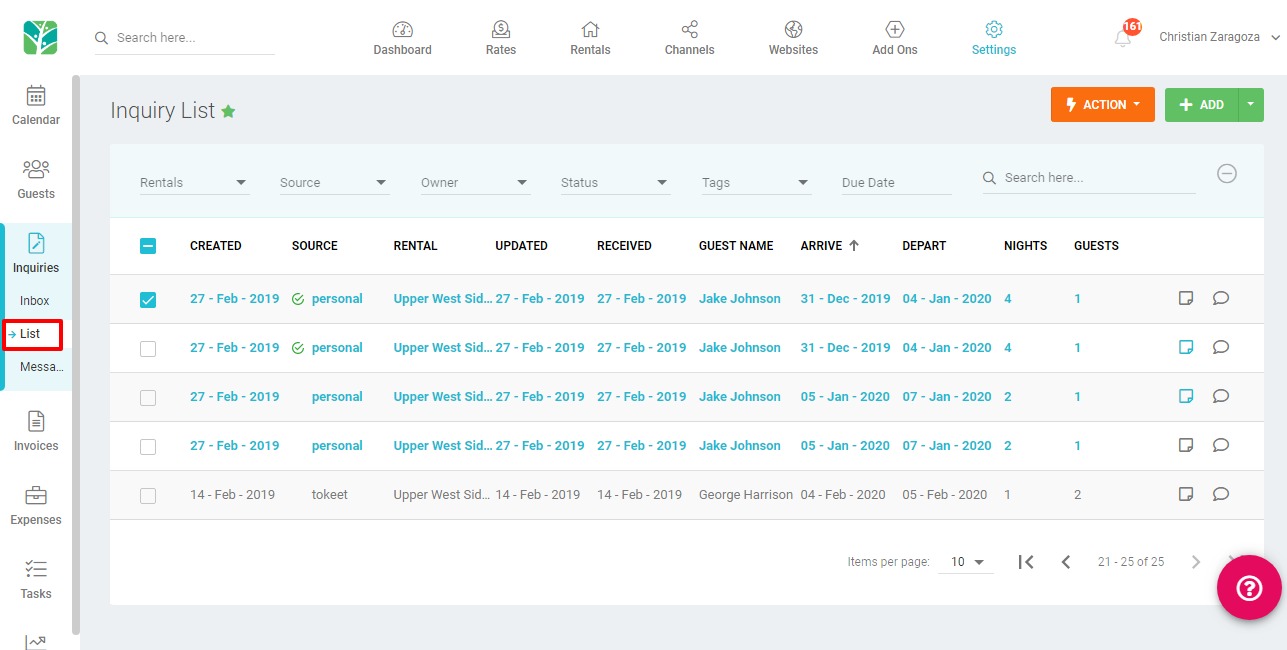The image size is (1287, 650).
Task: Go to the previous page of results
Action: [x=1066, y=562]
